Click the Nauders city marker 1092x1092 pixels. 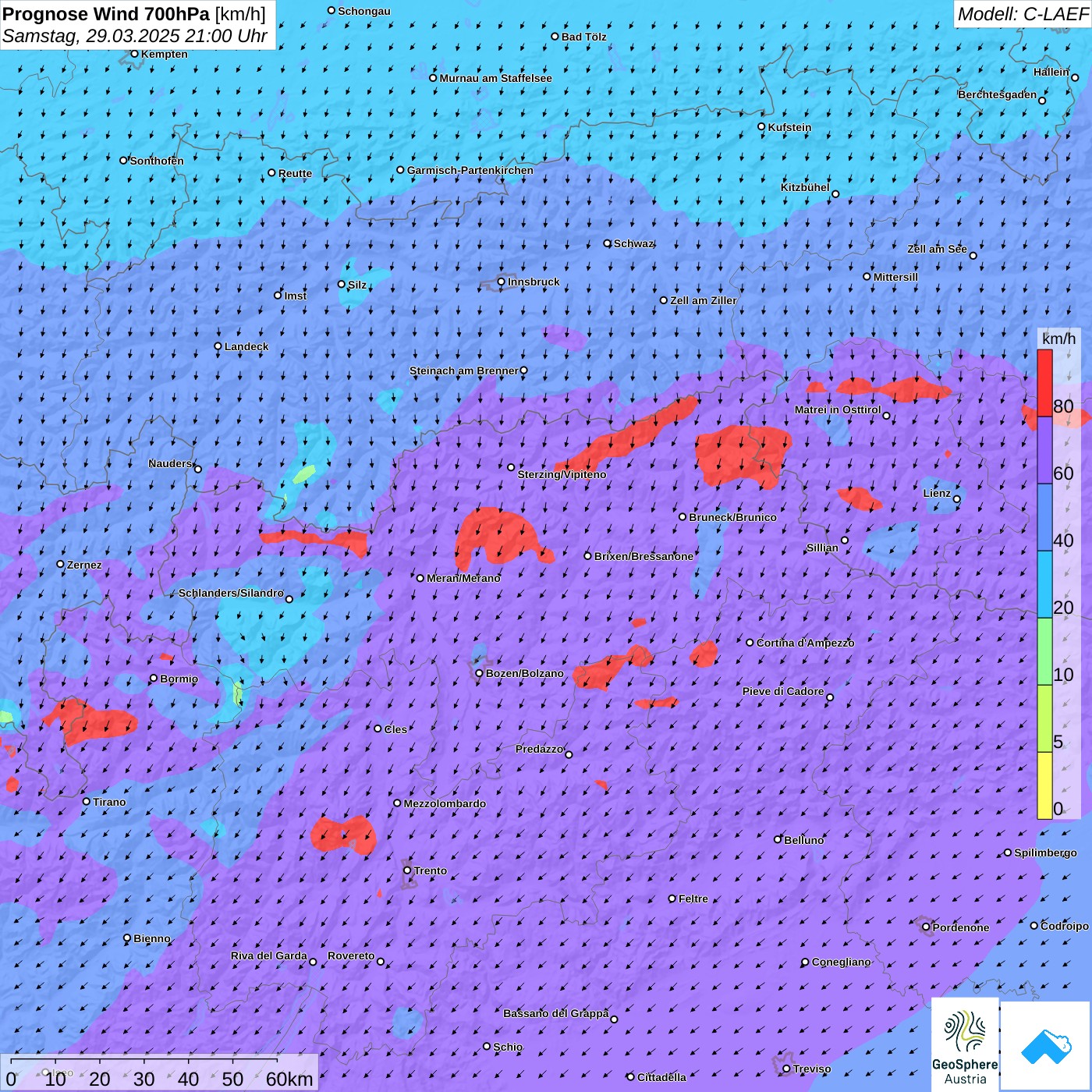coord(198,469)
